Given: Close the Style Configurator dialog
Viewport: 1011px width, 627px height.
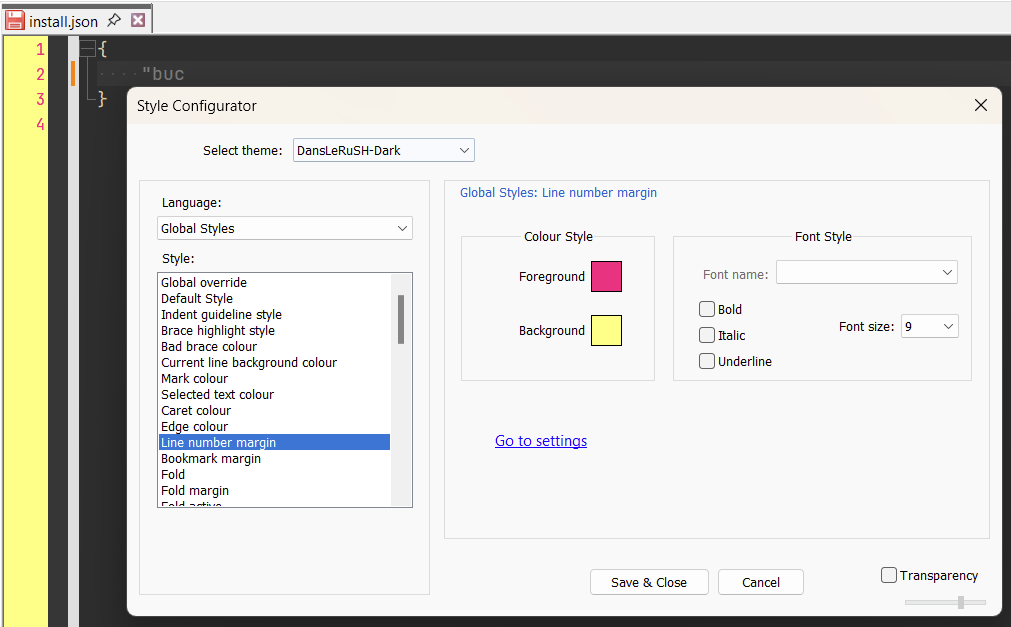Looking at the screenshot, I should tap(981, 105).
